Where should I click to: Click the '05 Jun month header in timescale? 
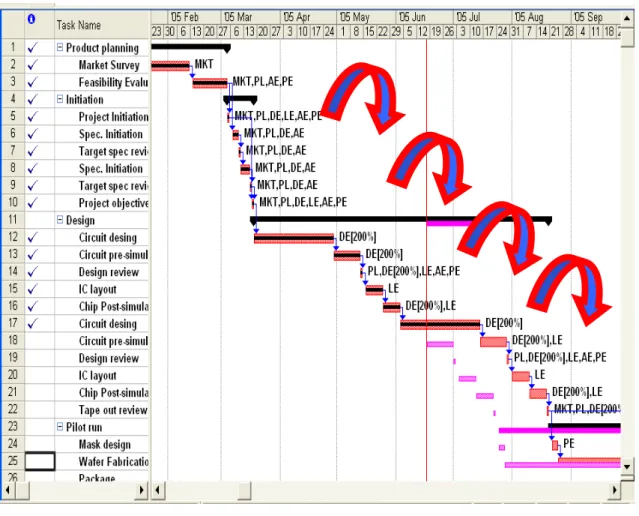tap(412, 18)
